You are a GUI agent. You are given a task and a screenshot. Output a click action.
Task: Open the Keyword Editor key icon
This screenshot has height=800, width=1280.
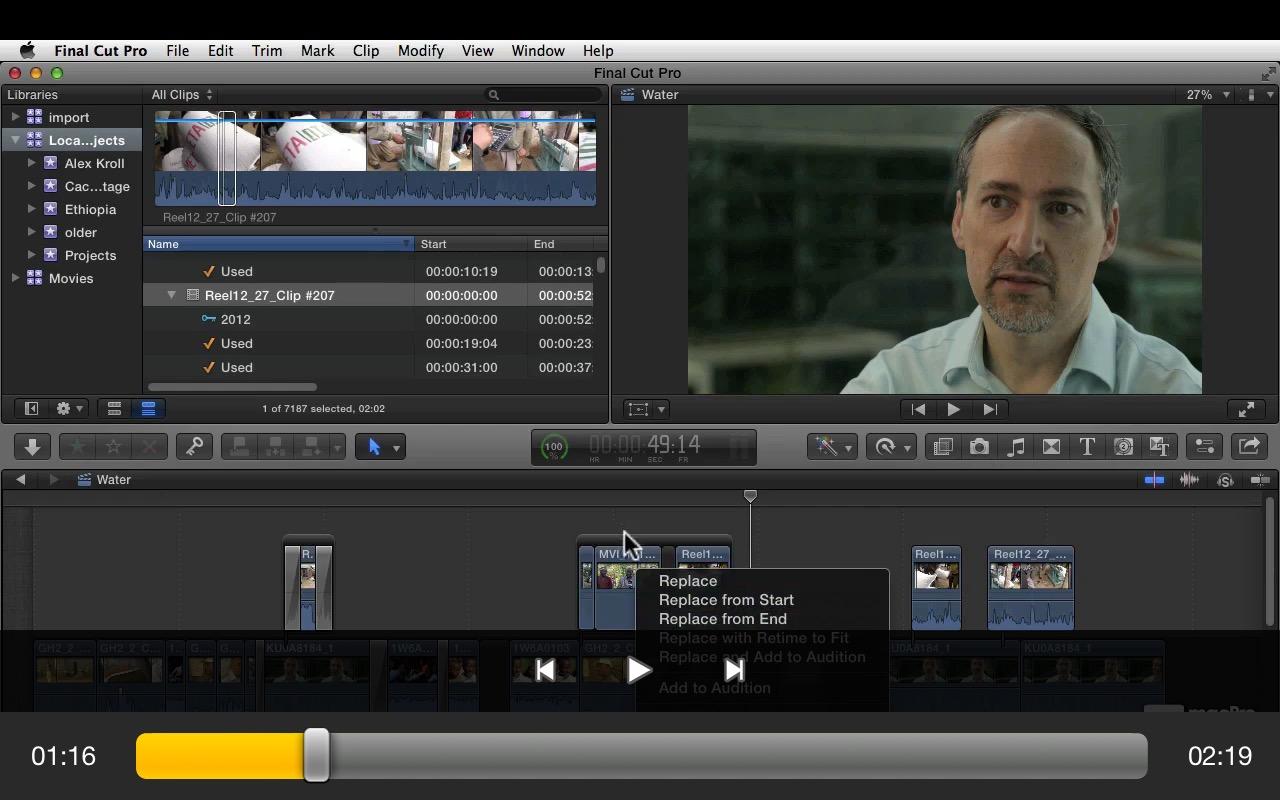194,447
